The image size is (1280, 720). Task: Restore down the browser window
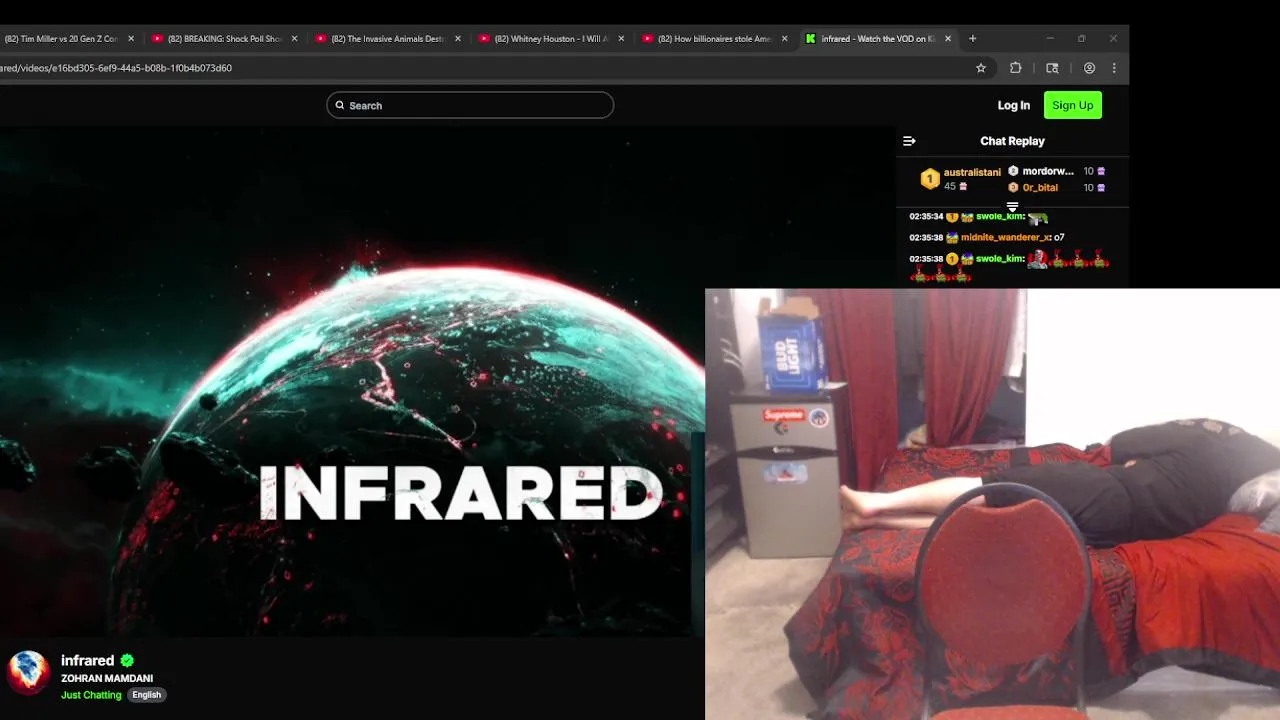(x=1081, y=38)
